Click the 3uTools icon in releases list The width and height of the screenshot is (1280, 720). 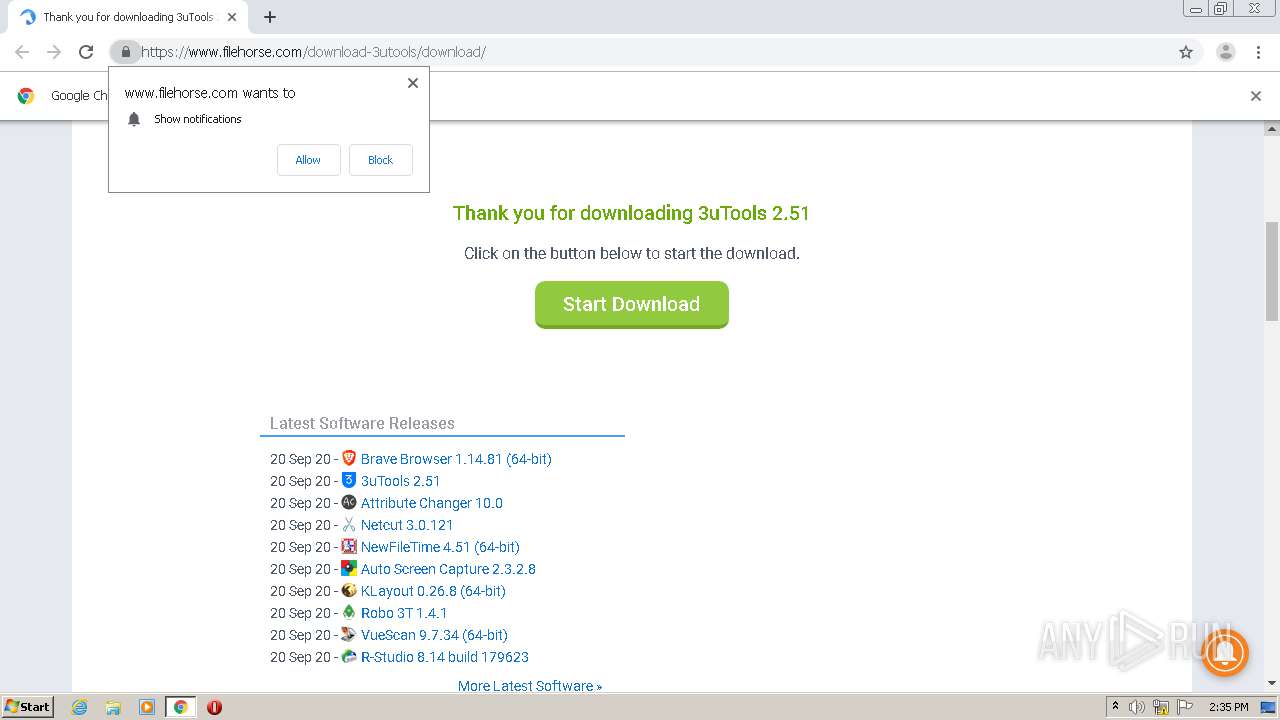coord(349,480)
